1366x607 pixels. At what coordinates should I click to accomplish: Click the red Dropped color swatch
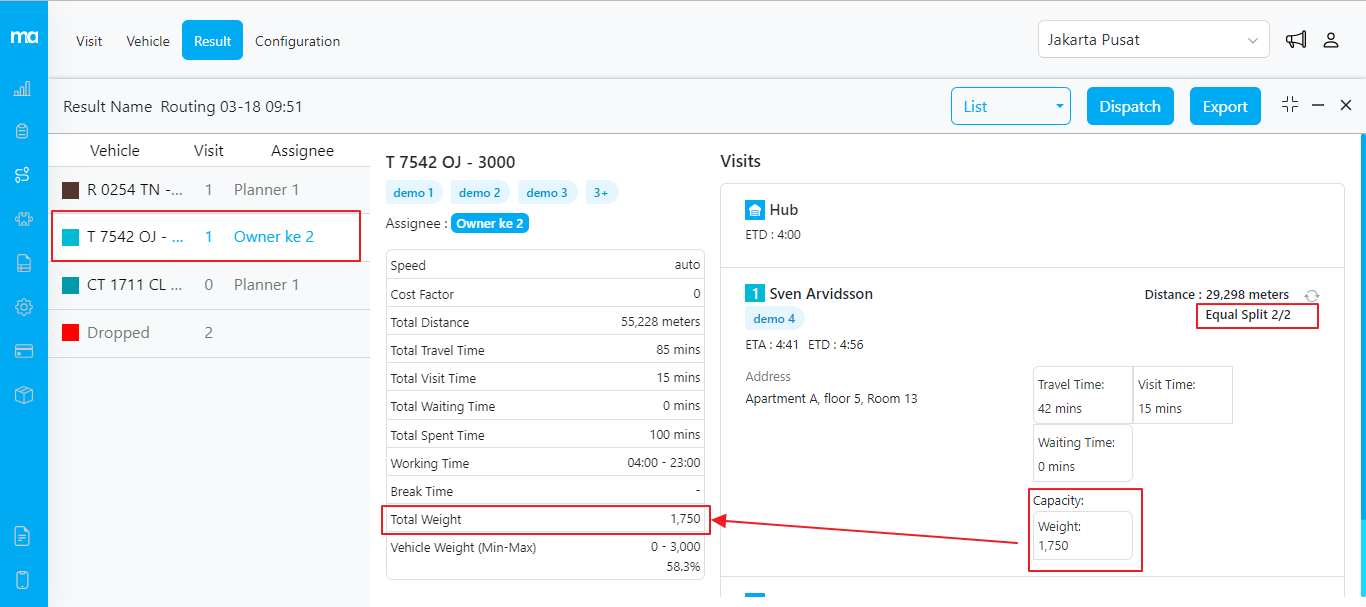coord(70,333)
